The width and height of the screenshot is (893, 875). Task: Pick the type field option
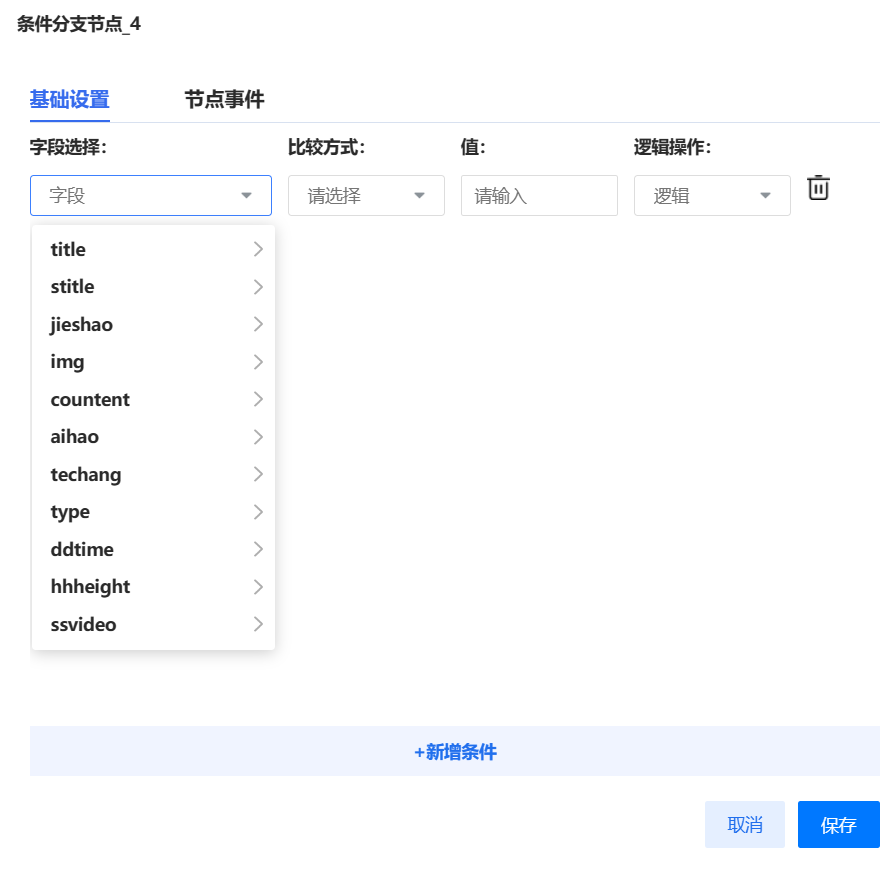[70, 512]
